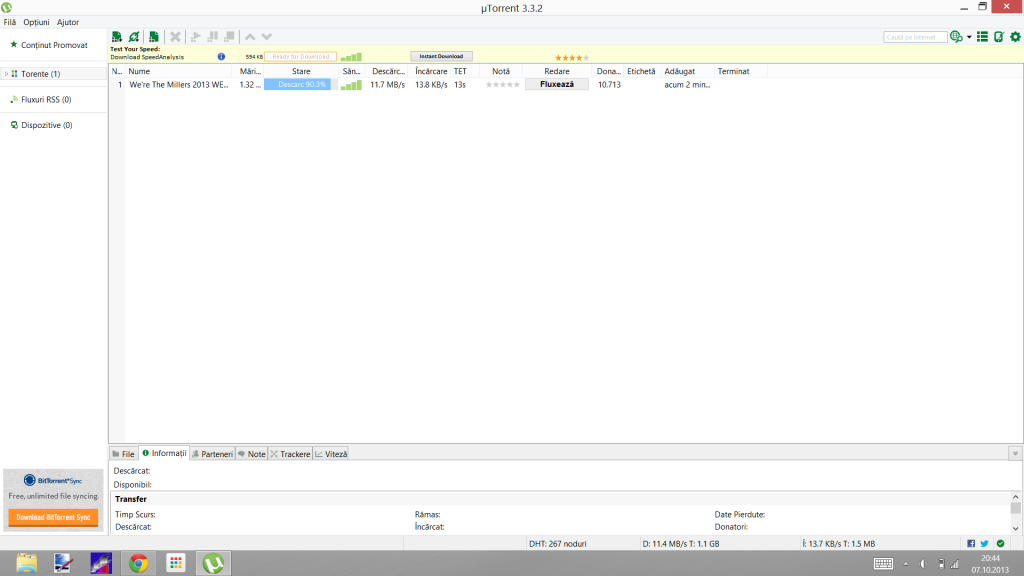Select Torente (1) in sidebar
The width and height of the screenshot is (1024, 576).
[40, 74]
